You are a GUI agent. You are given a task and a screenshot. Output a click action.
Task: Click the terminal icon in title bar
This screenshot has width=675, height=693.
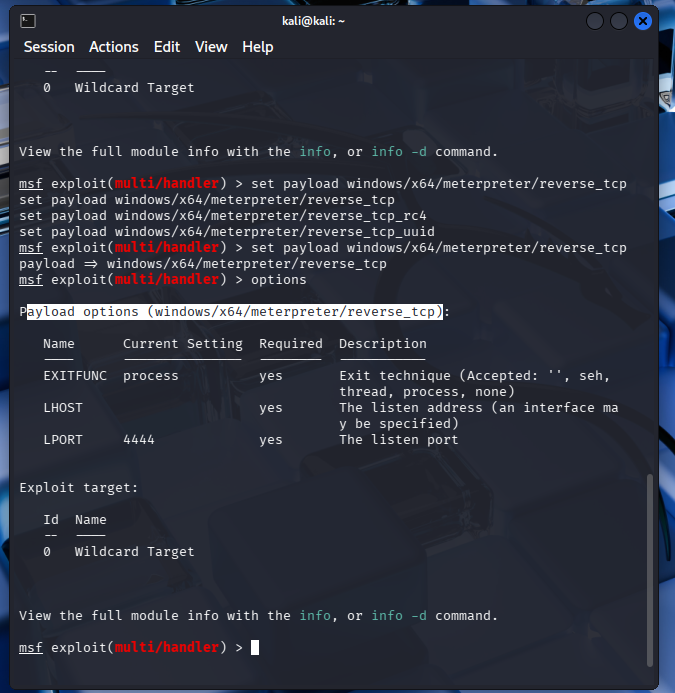(28, 21)
